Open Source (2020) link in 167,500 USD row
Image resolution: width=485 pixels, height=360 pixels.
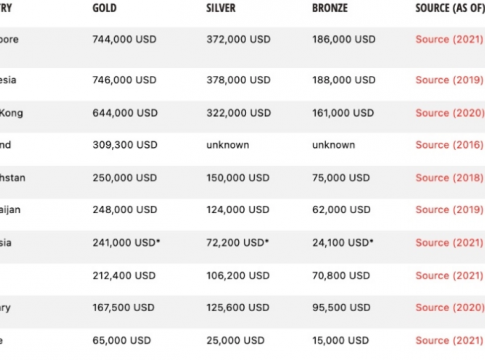pos(449,307)
